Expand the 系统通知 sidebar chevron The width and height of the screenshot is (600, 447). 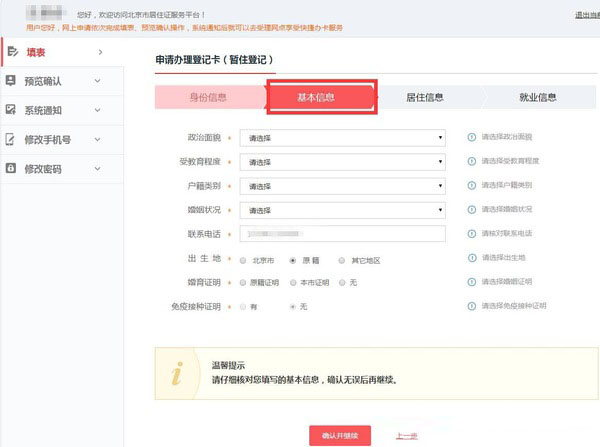coord(97,109)
